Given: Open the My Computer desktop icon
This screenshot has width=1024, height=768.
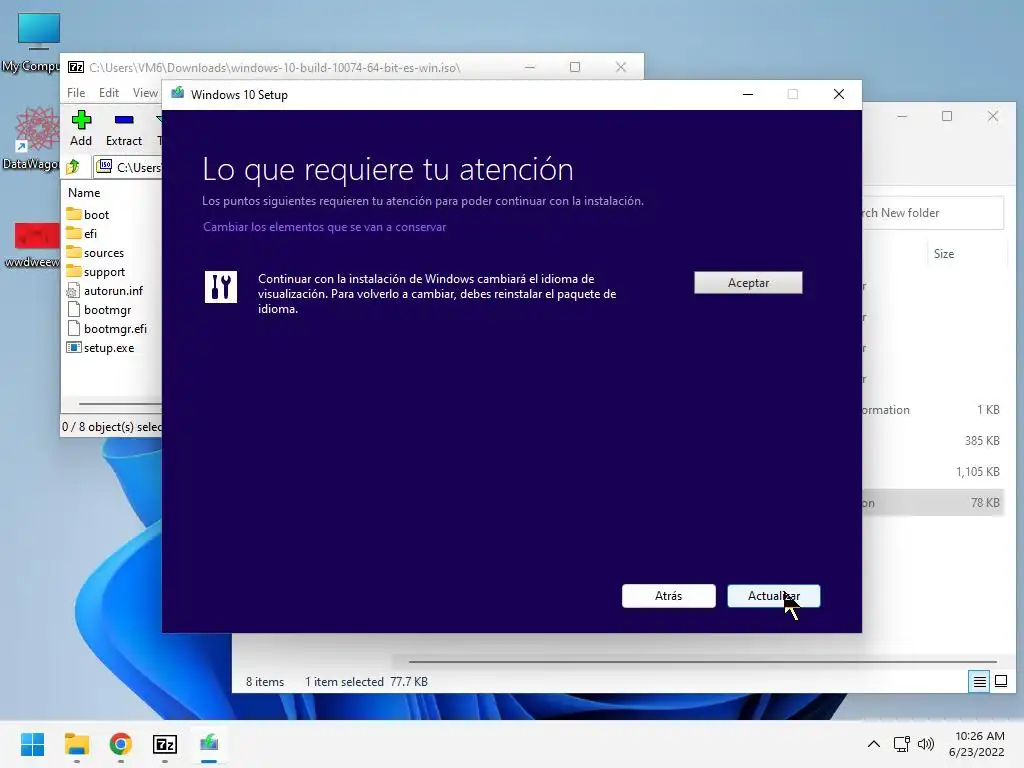Looking at the screenshot, I should pos(36,43).
